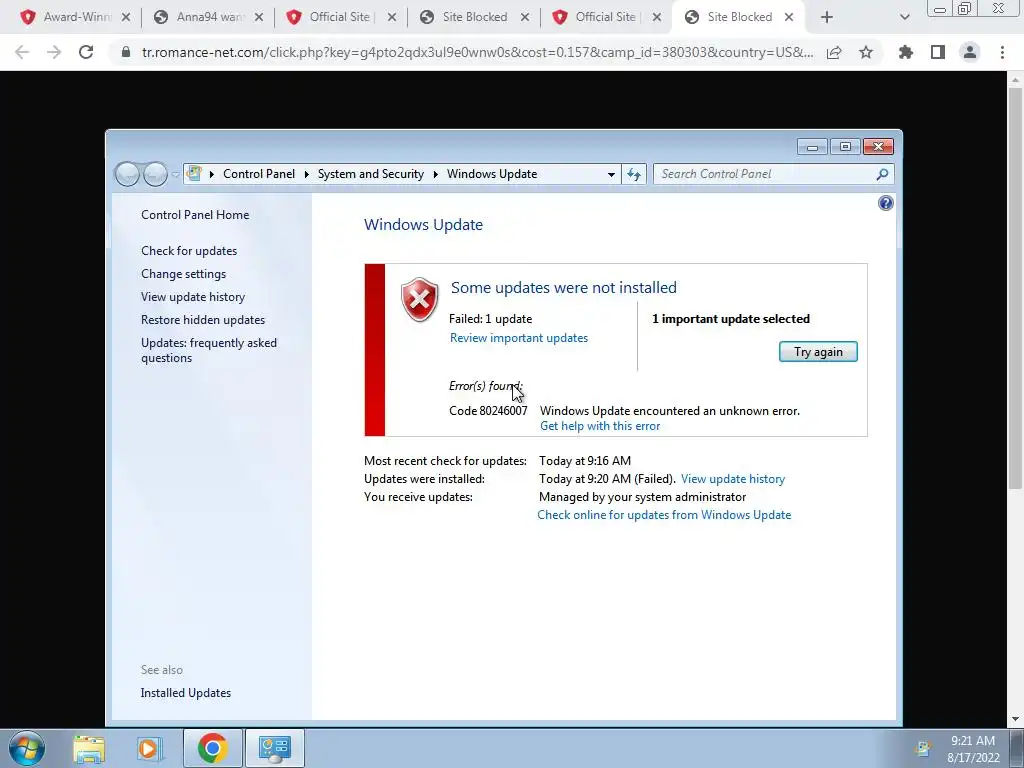The width and height of the screenshot is (1024, 768).
Task: Click Review important updates link
Action: pos(519,338)
